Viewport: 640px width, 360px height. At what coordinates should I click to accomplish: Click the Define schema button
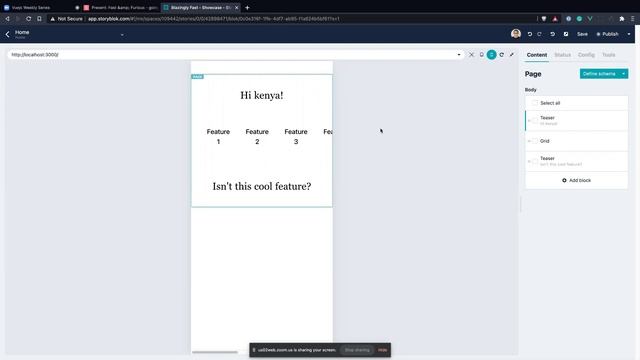pyautogui.click(x=599, y=74)
